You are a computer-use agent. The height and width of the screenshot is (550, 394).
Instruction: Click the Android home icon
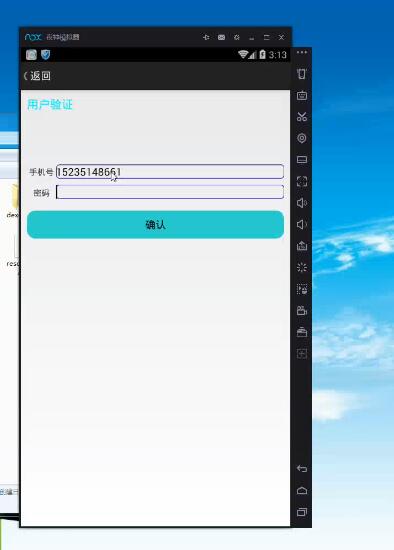302,490
